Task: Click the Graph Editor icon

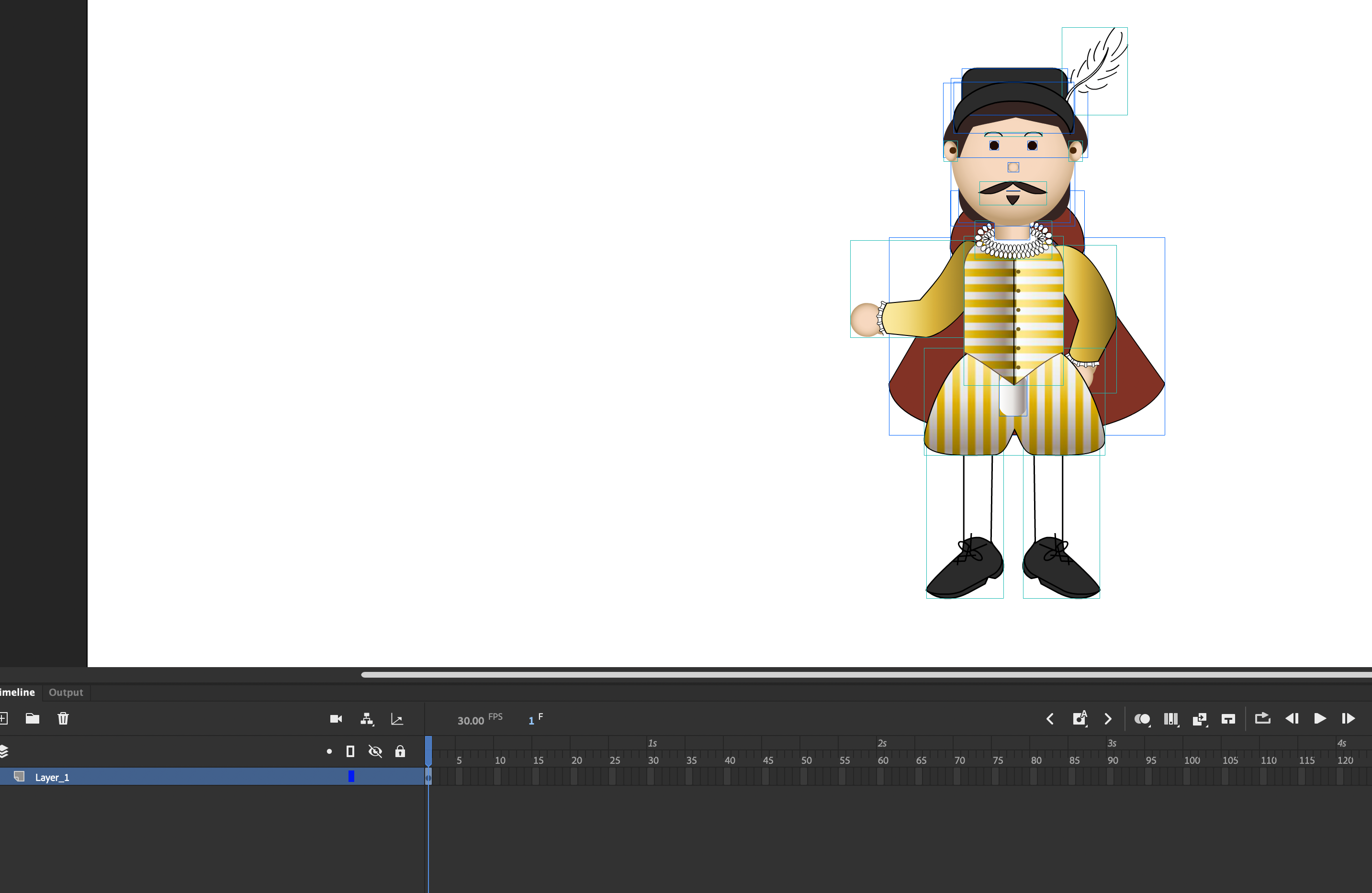Action: [397, 718]
